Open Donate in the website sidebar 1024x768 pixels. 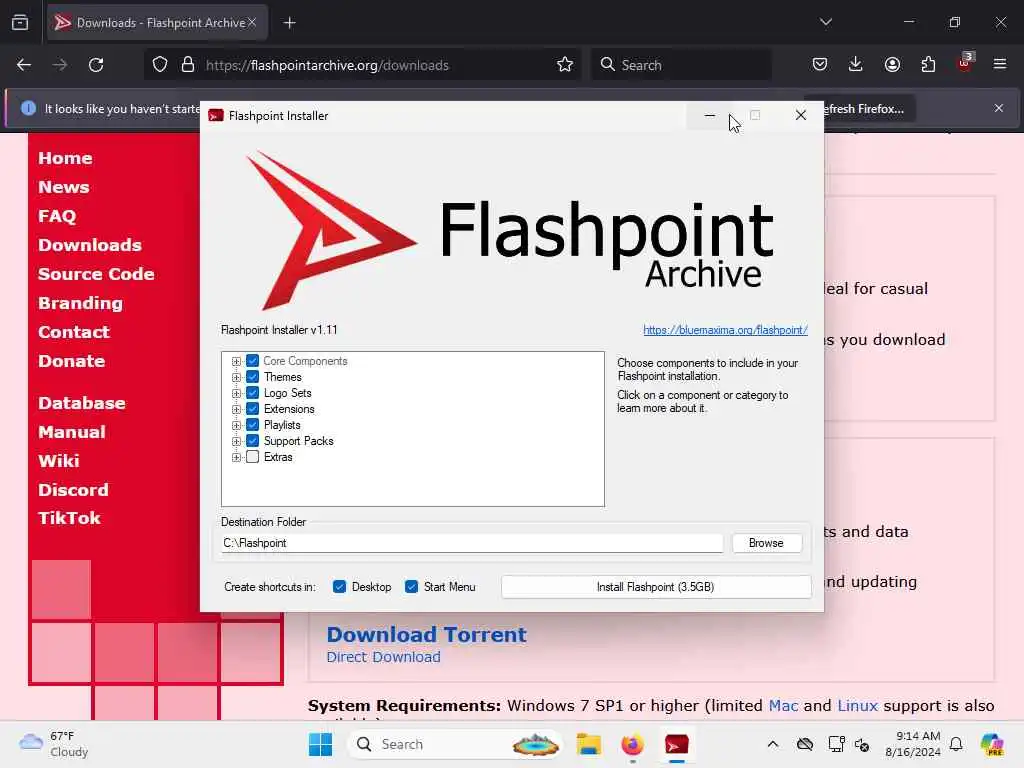coord(71,360)
